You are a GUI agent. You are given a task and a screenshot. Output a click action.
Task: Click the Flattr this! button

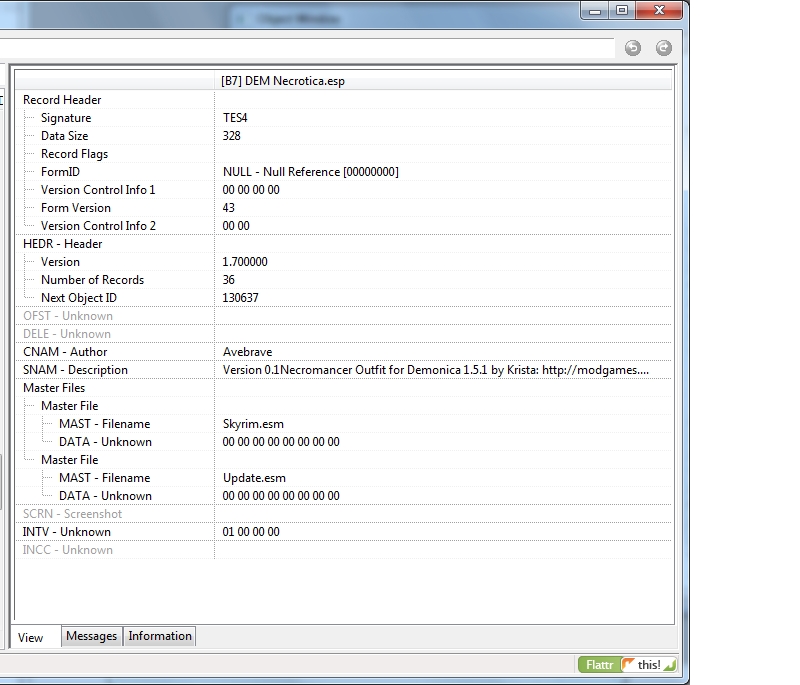point(628,665)
